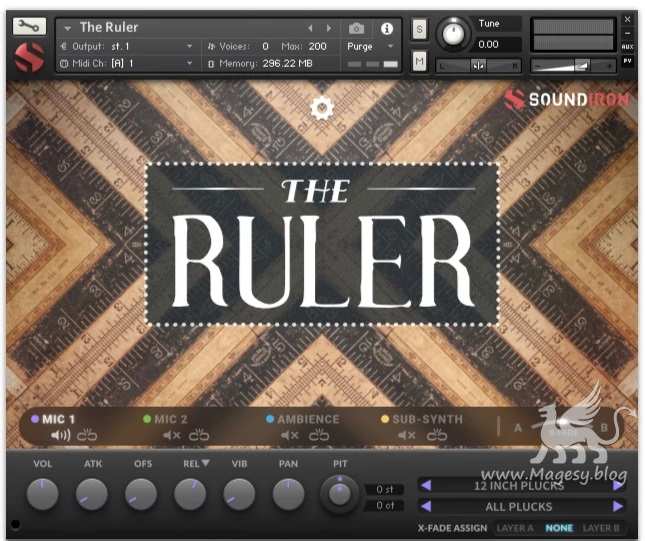This screenshot has height=541, width=645.
Task: Adjust the Tune knob
Action: tap(453, 33)
